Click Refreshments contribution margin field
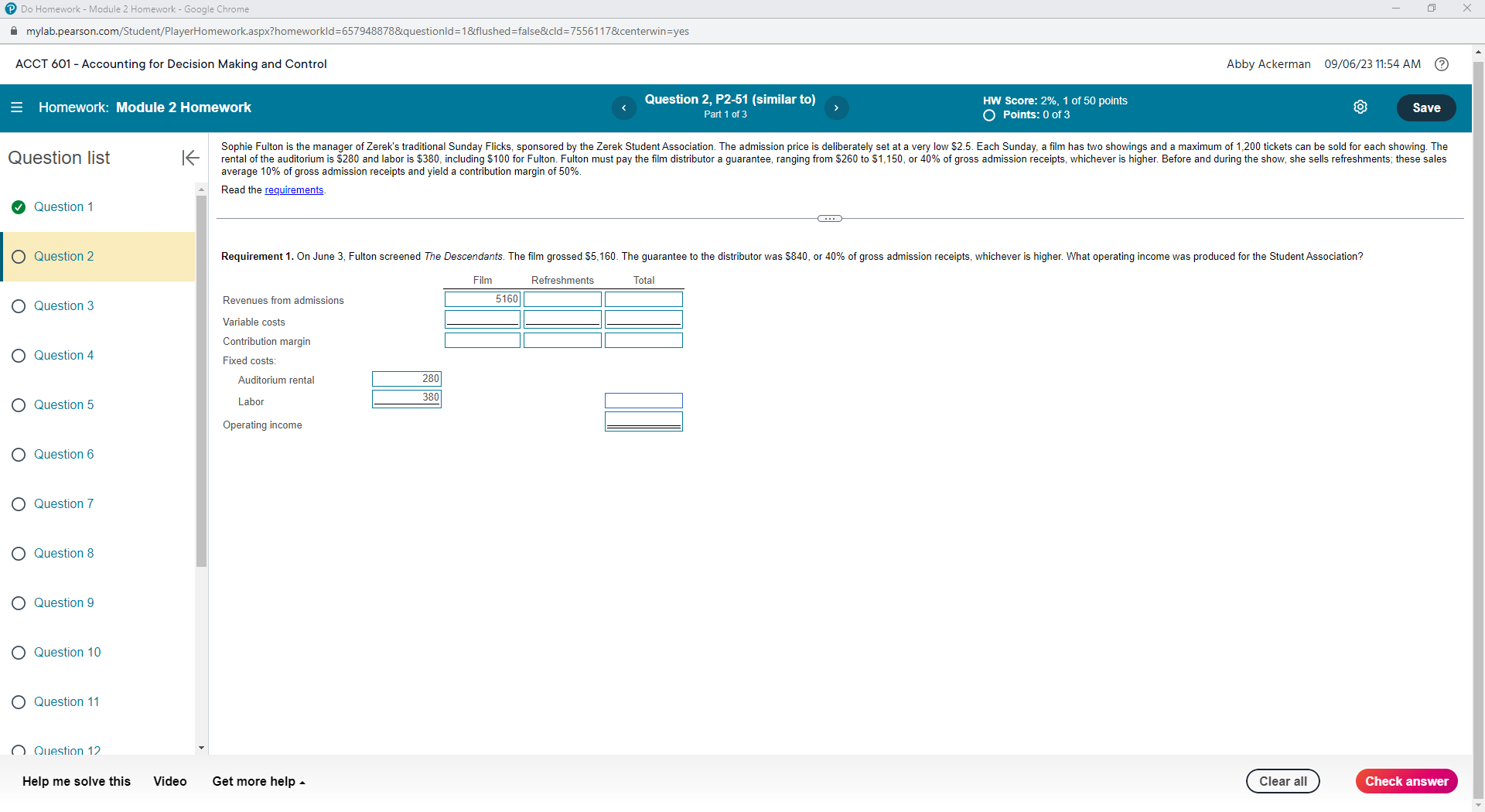 point(562,340)
